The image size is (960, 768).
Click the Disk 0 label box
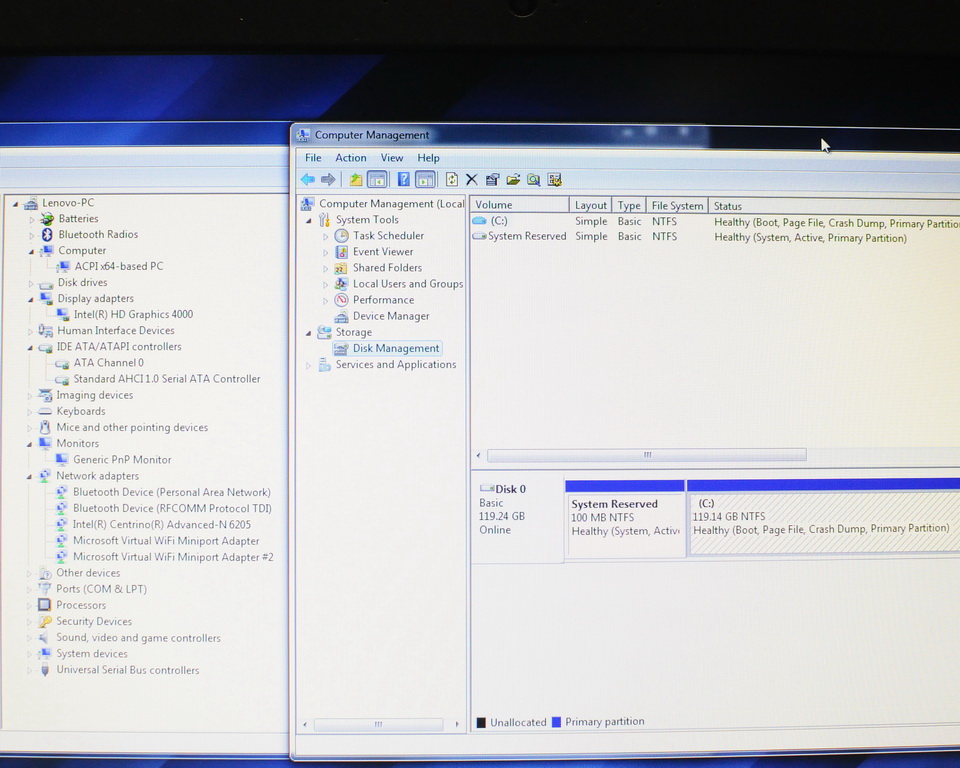517,518
